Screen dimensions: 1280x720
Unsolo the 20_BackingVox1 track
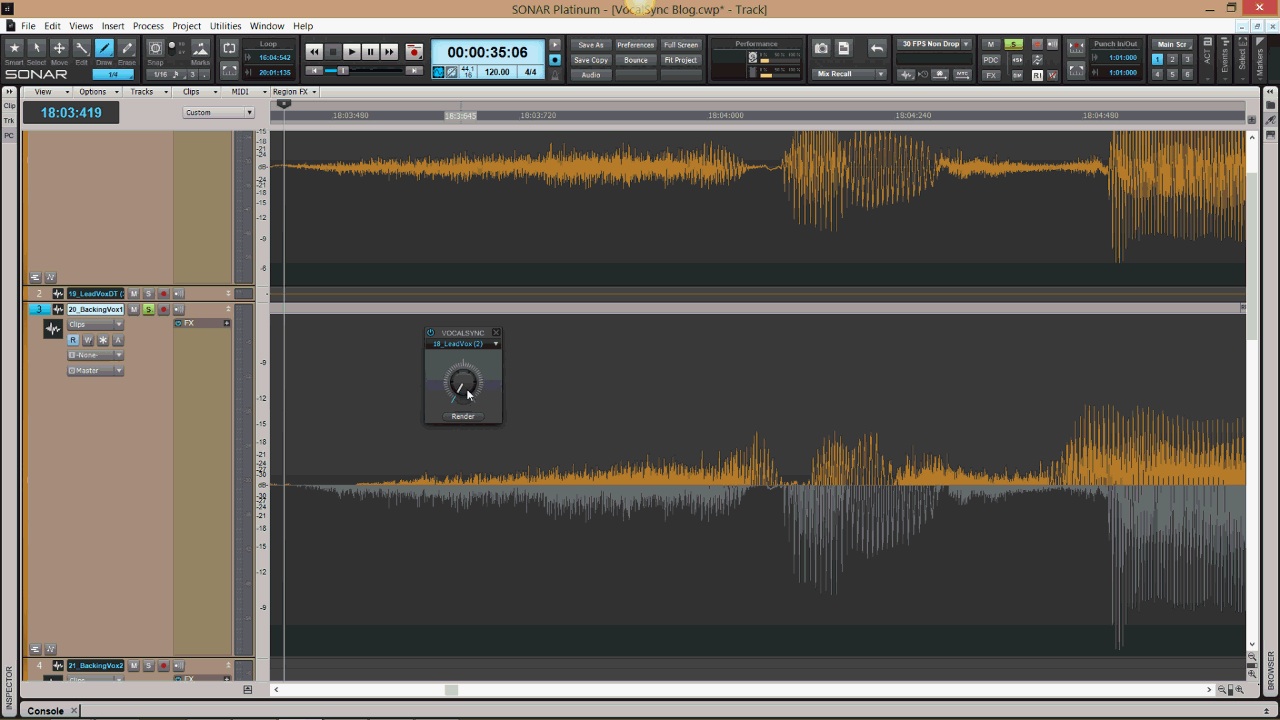coord(148,310)
